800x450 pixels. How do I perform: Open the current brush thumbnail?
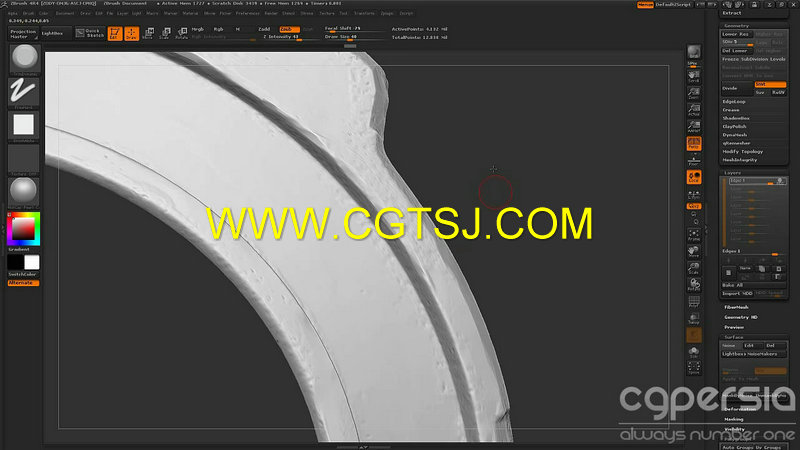click(24, 58)
